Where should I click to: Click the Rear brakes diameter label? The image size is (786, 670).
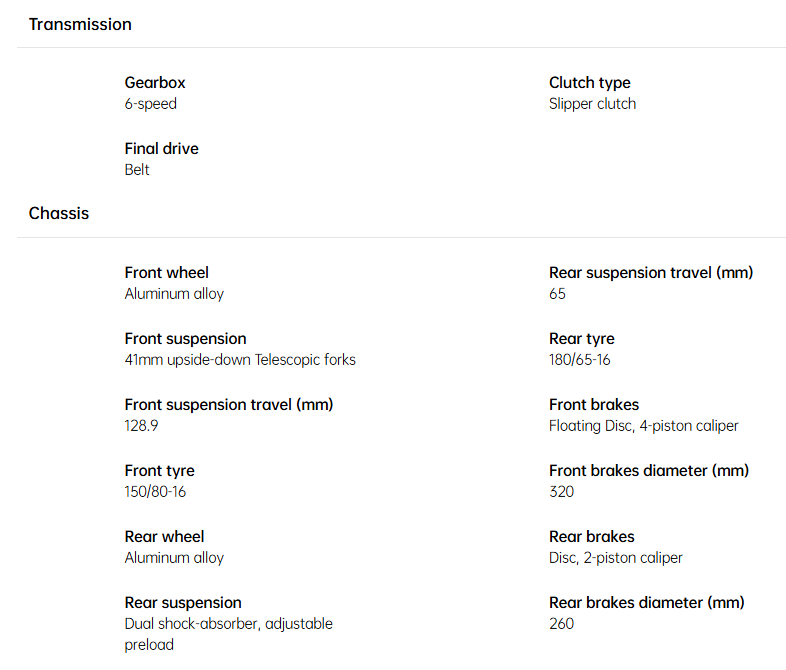point(646,603)
